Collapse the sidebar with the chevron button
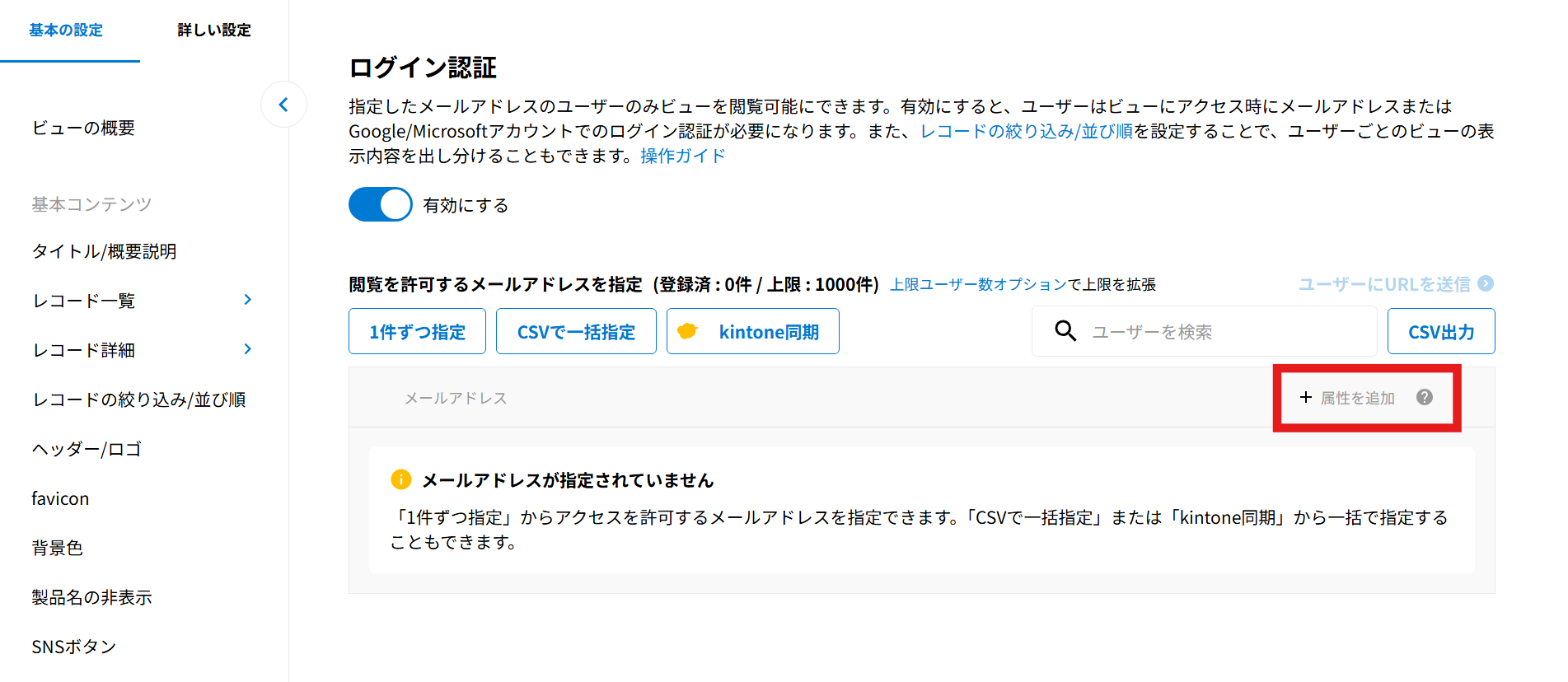This screenshot has height=682, width=1568. pos(283,105)
